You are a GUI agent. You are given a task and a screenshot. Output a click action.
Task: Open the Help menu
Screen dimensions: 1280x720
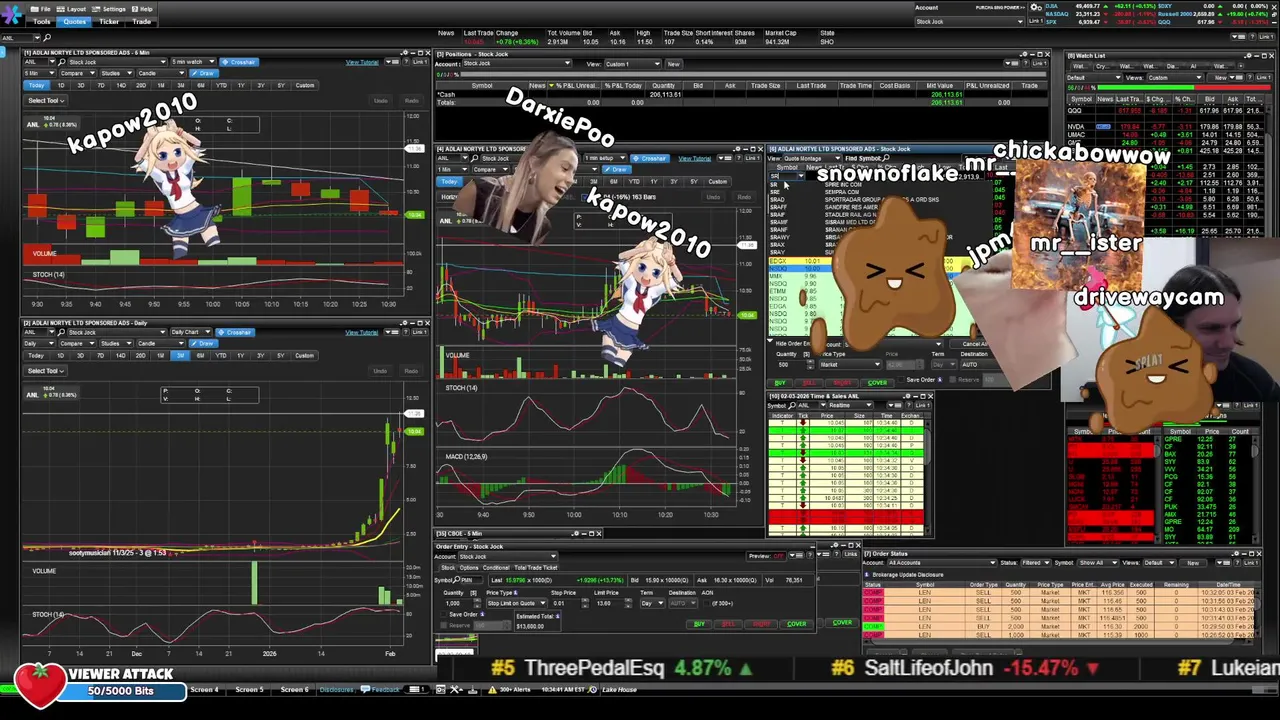tap(142, 9)
